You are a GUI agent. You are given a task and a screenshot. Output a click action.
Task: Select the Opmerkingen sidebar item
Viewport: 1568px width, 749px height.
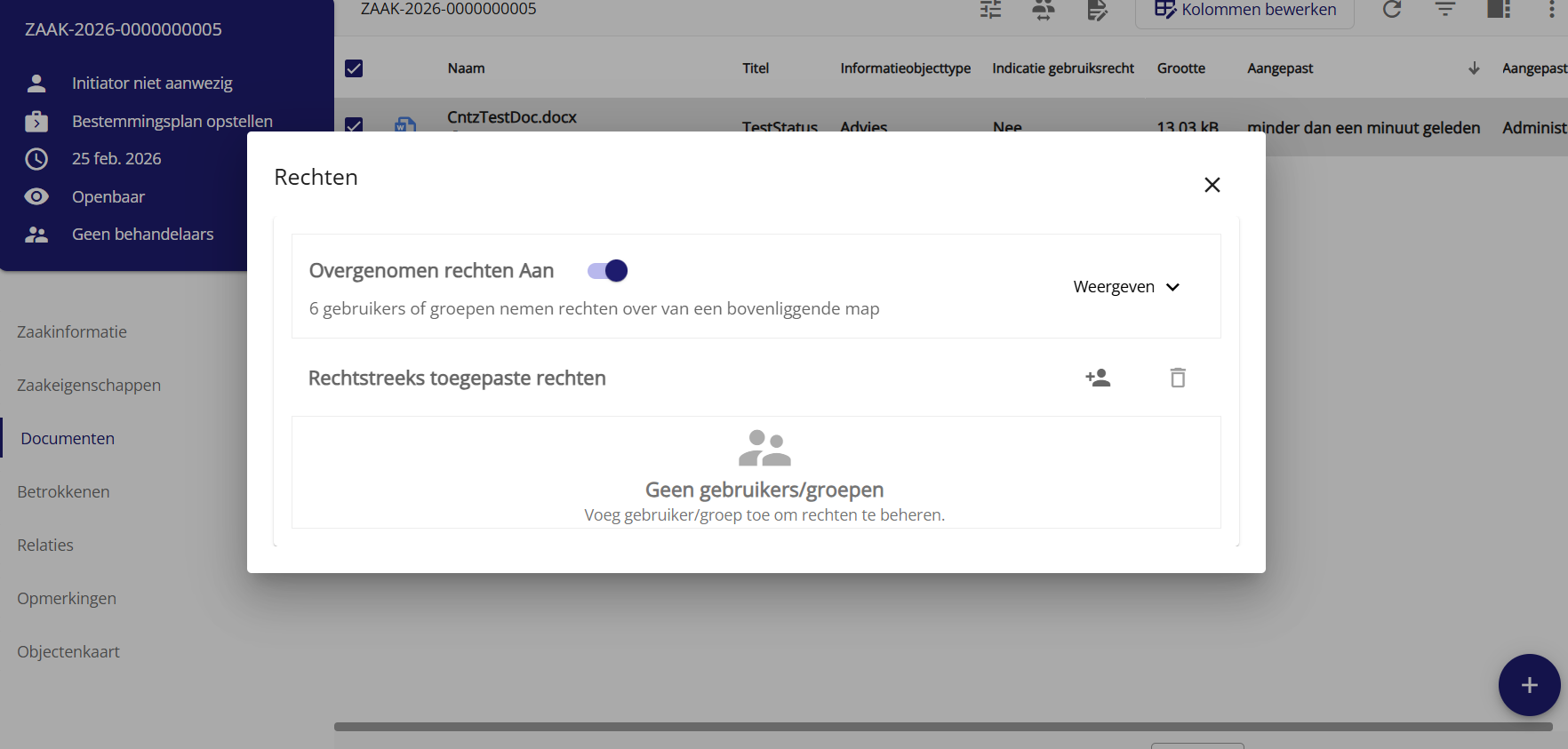67,598
